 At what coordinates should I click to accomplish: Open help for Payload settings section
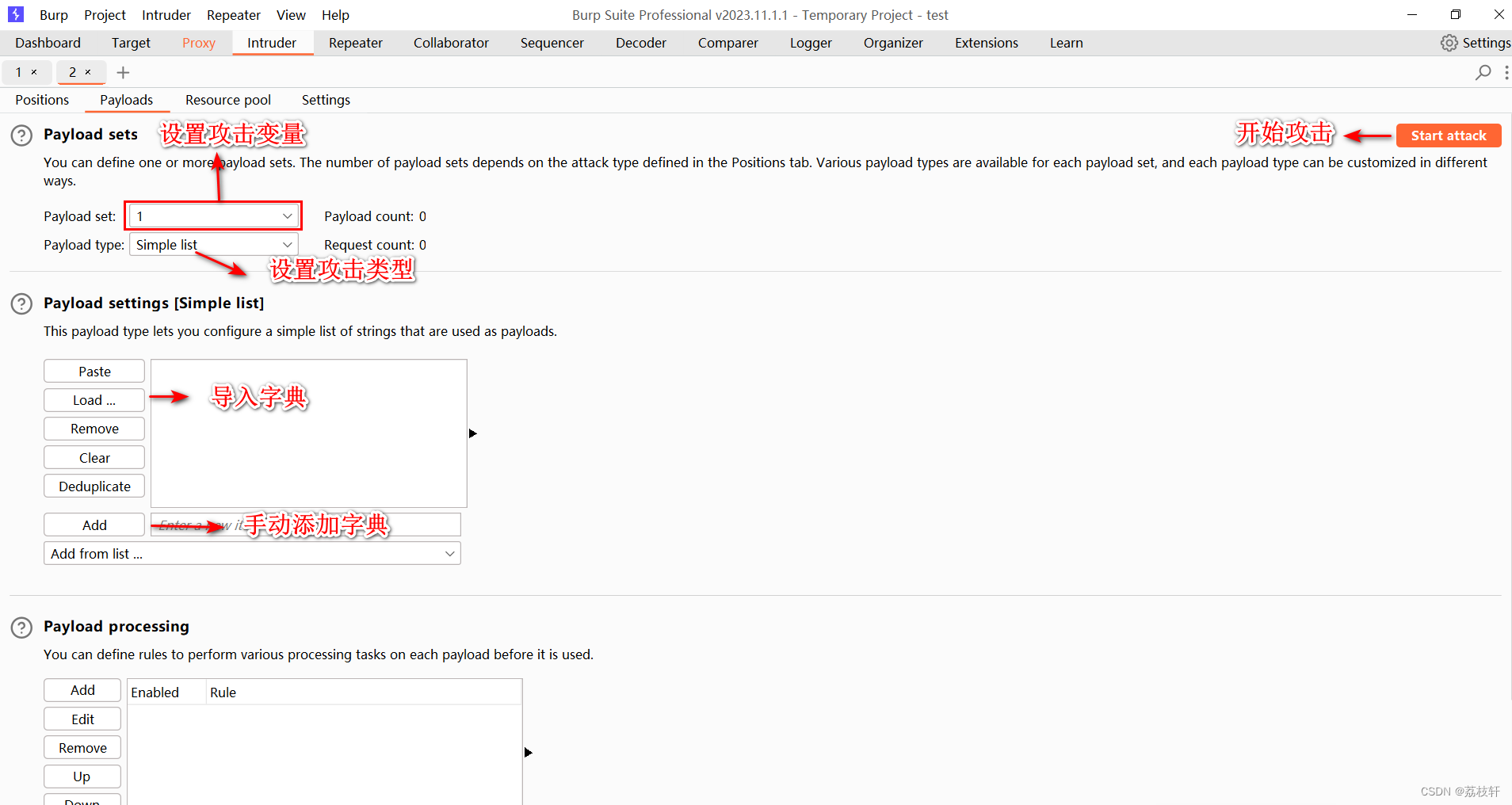pyautogui.click(x=21, y=304)
